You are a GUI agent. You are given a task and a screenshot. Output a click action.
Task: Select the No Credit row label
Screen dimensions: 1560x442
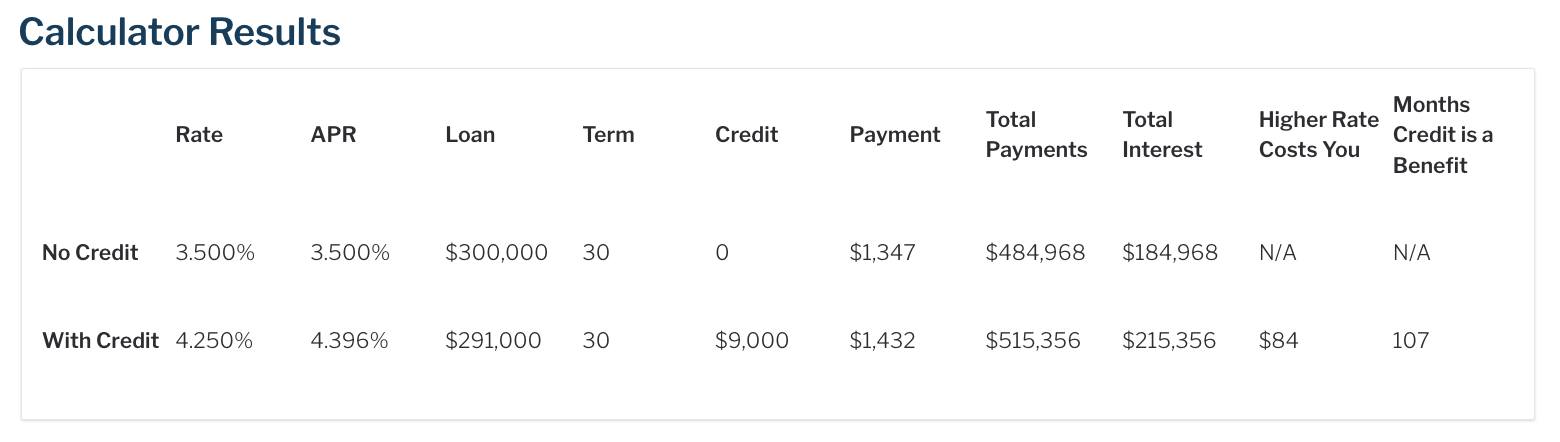tap(90, 253)
